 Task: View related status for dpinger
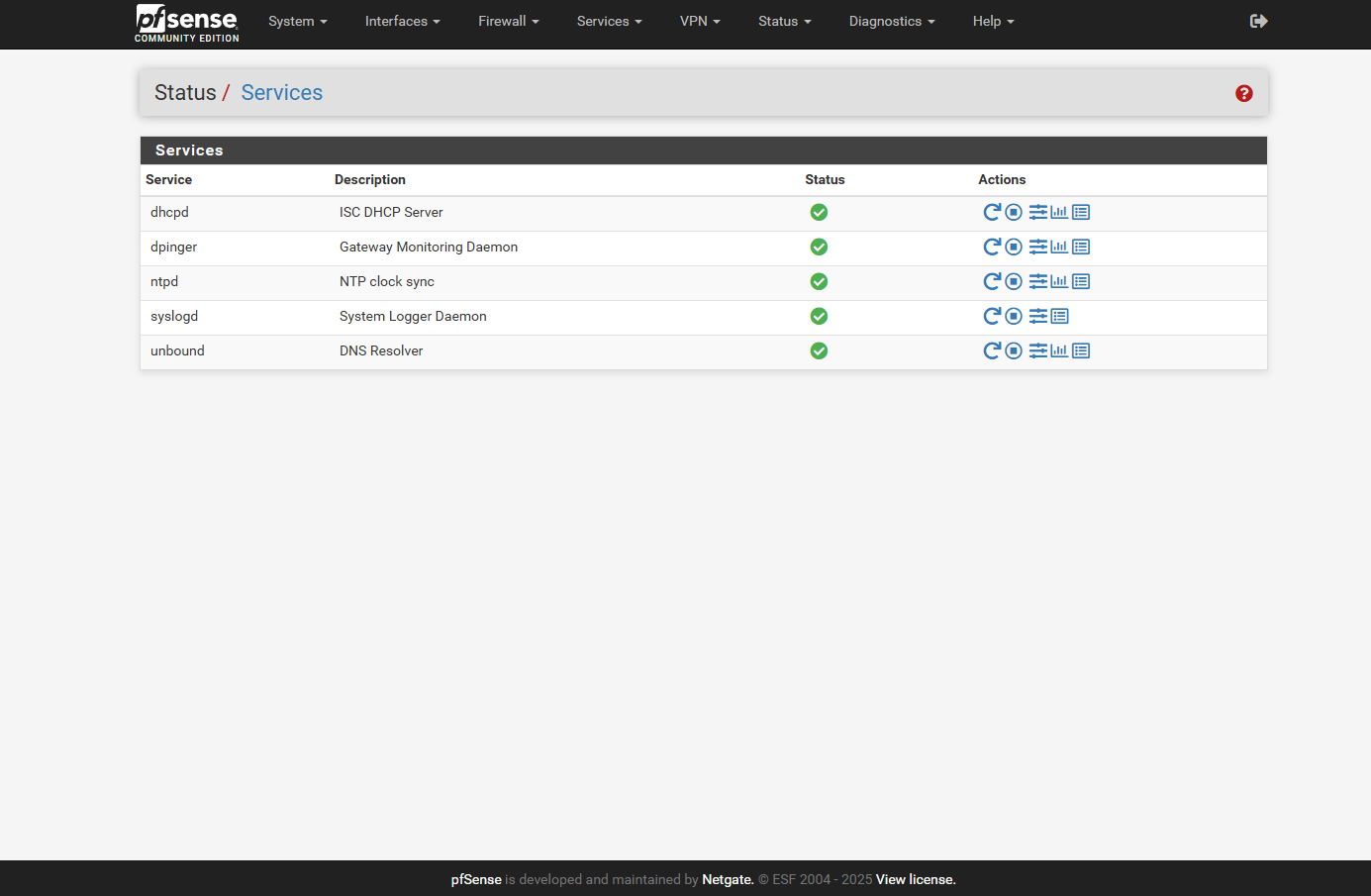(x=1059, y=247)
